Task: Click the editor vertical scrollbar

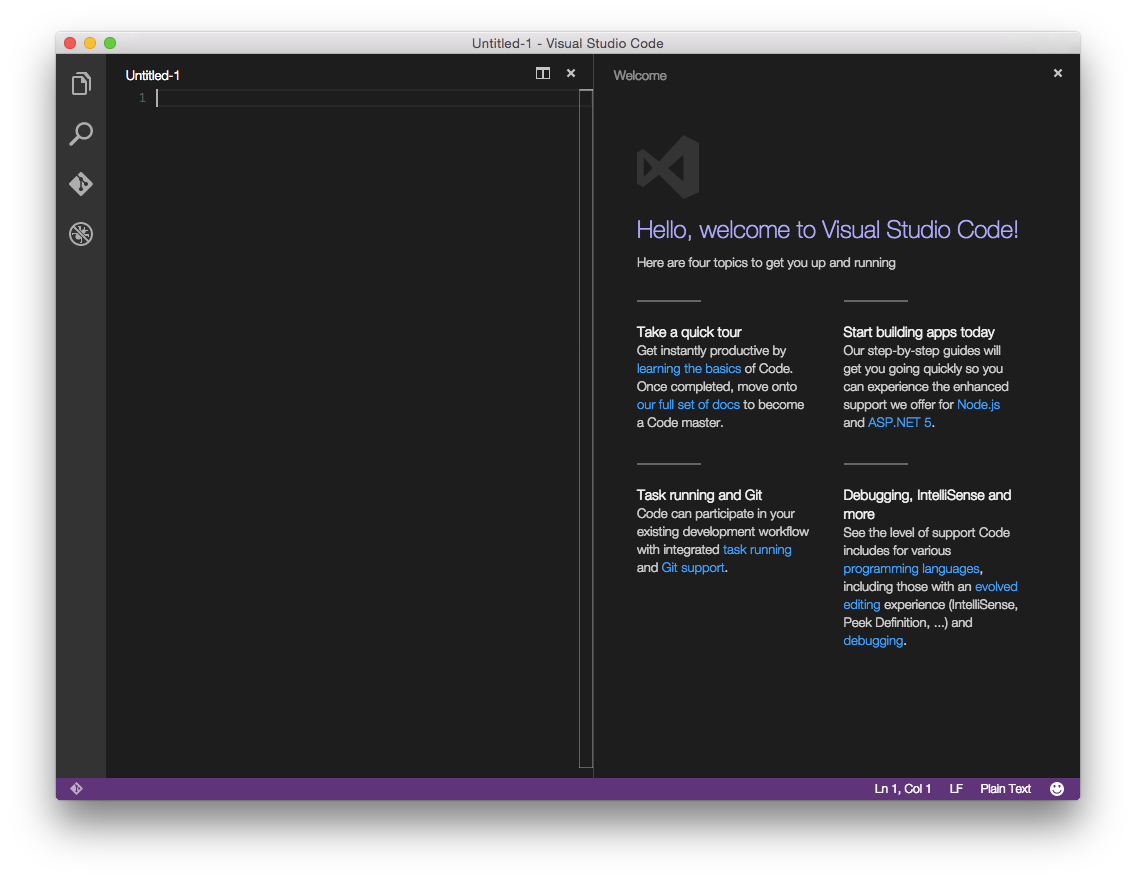Action: coord(586,428)
